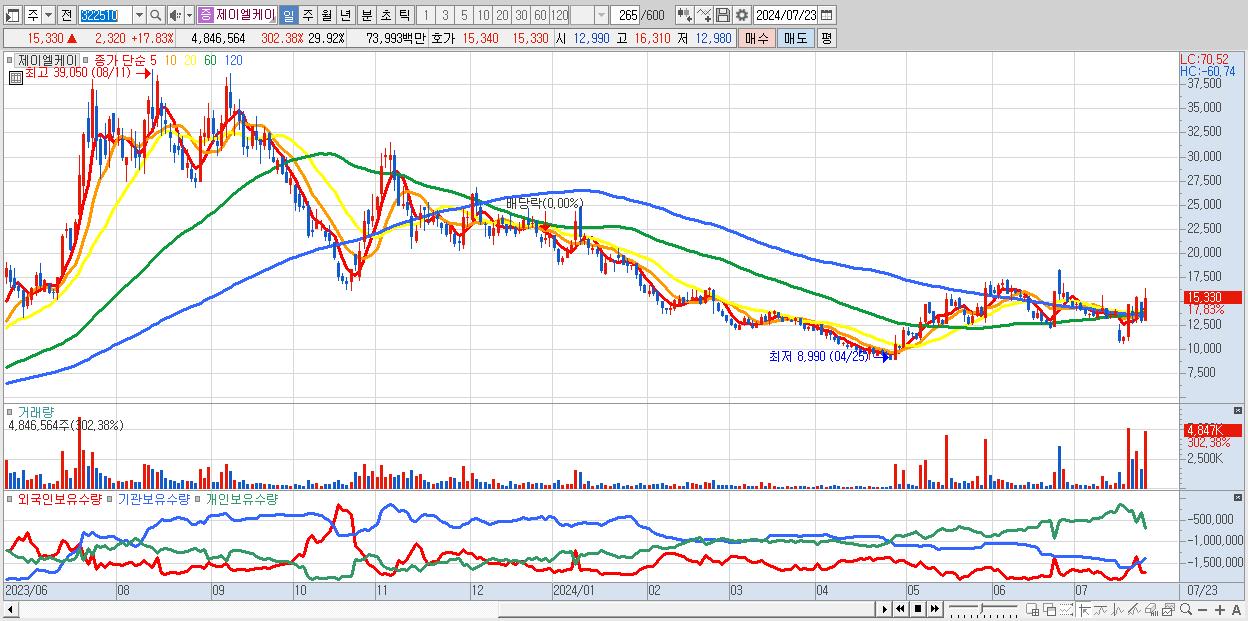Click the pencil drawing tool icon
The image size is (1248, 621).
click(1134, 609)
